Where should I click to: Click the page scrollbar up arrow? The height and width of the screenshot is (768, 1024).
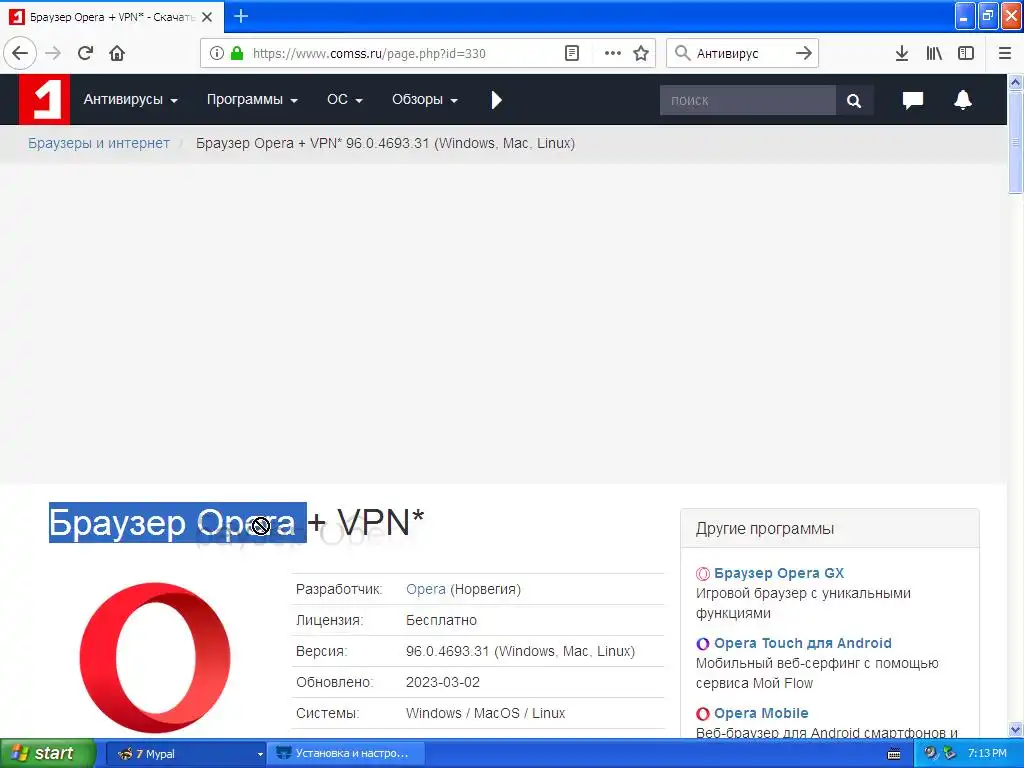click(x=1015, y=82)
